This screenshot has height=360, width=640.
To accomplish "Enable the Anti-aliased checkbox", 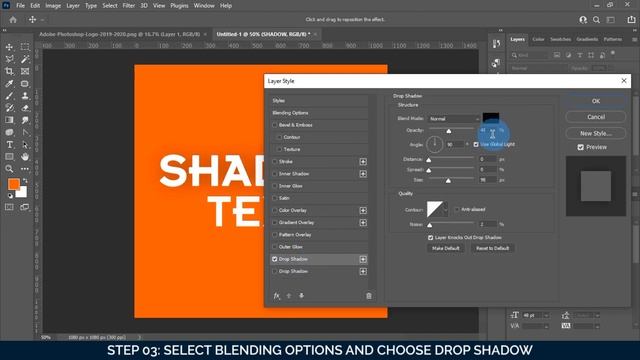I will pos(457,209).
